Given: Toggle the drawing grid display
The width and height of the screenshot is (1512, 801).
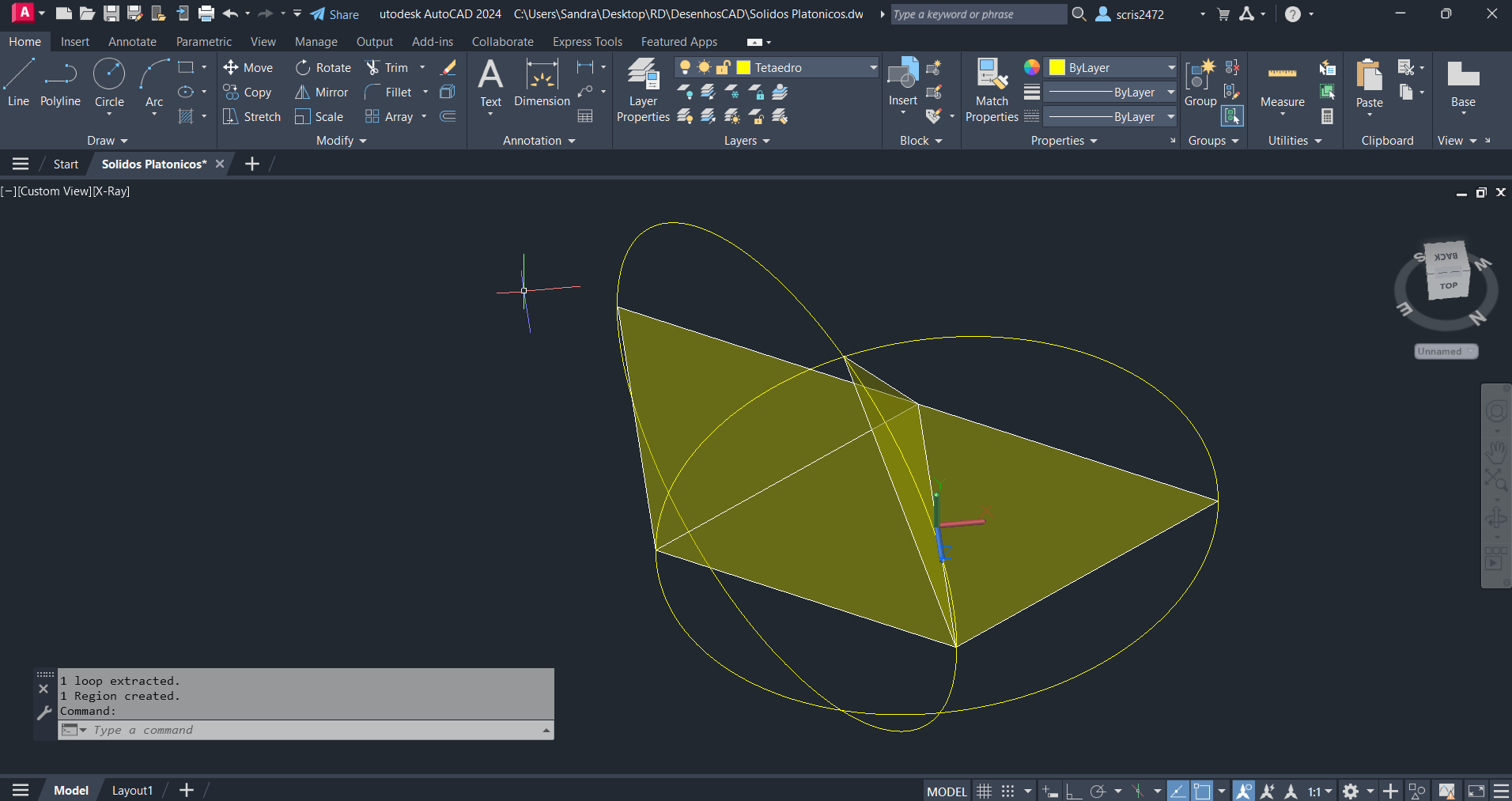Looking at the screenshot, I should point(984,791).
